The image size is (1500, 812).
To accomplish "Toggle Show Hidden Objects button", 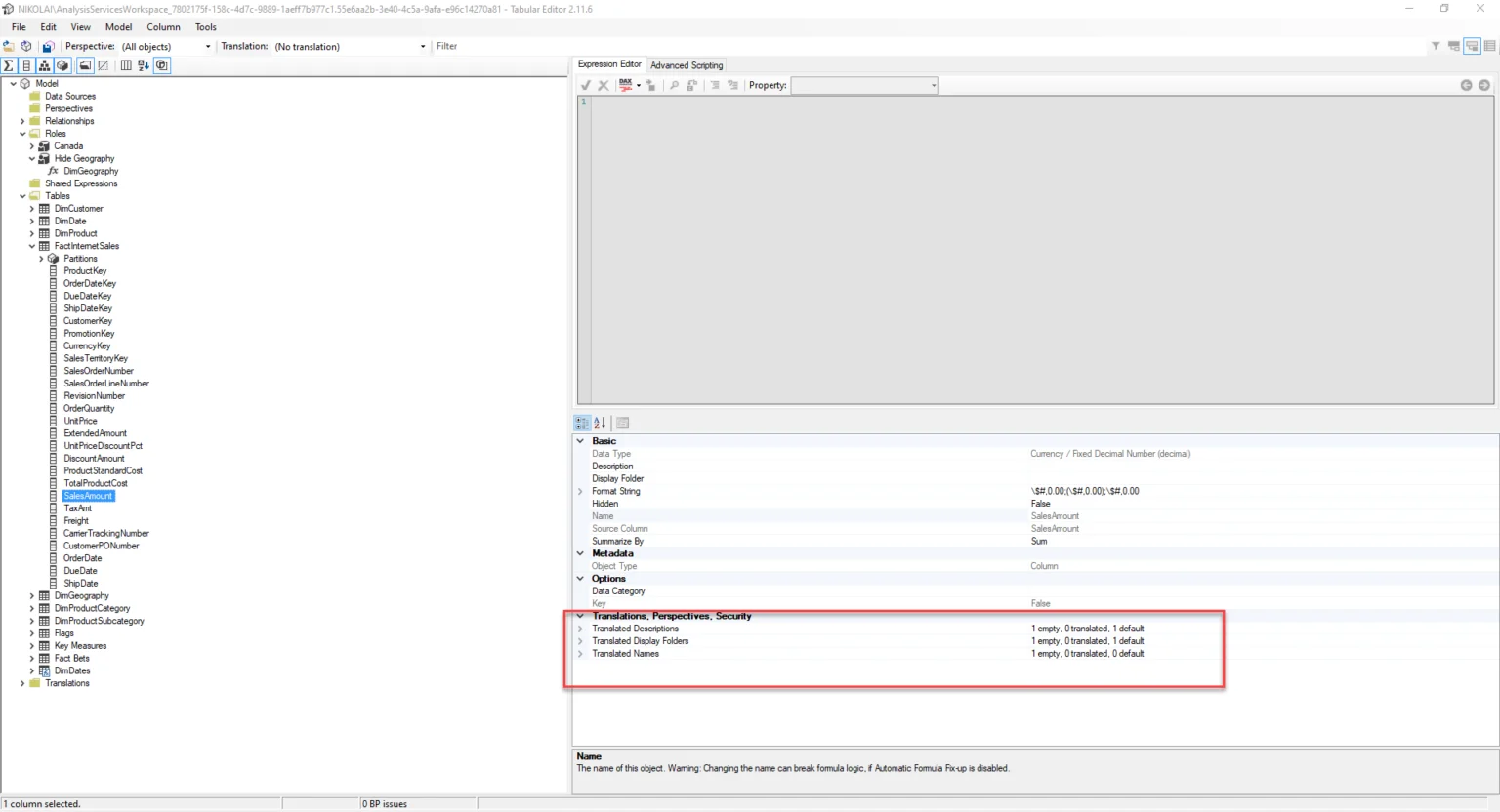I will tap(104, 65).
